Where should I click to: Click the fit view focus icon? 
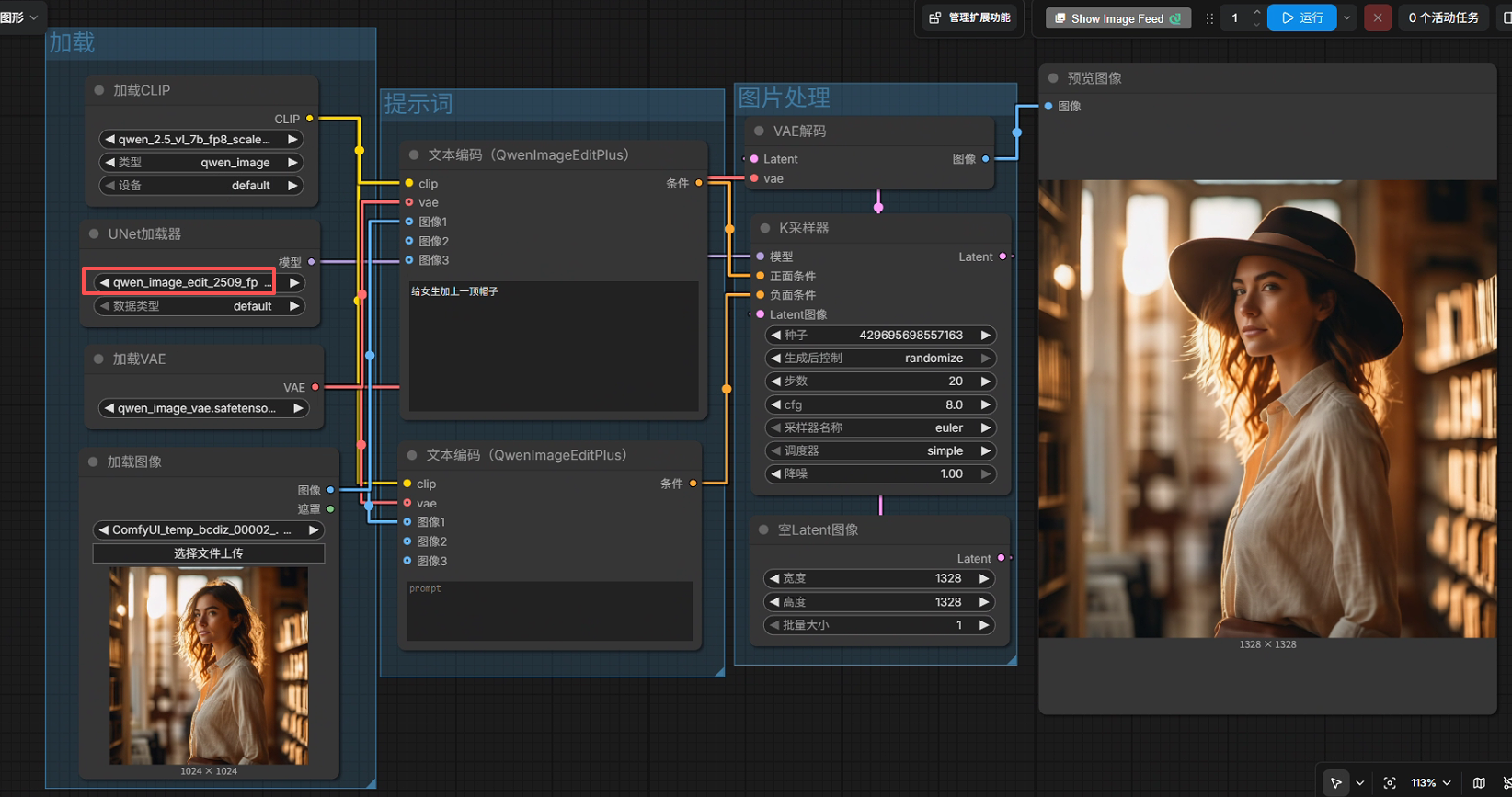click(x=1390, y=782)
